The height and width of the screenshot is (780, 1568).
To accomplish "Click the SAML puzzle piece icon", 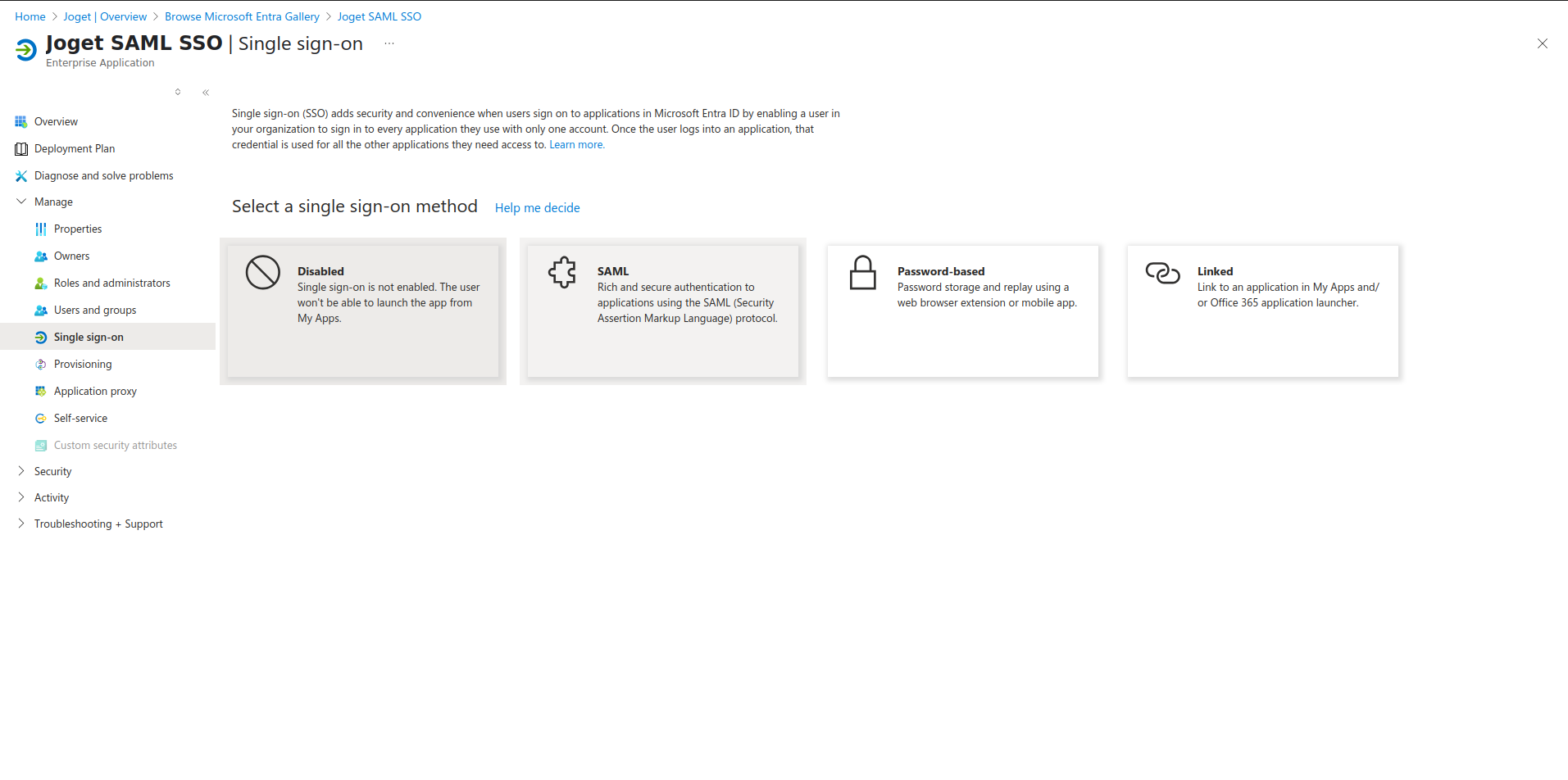I will coord(562,272).
